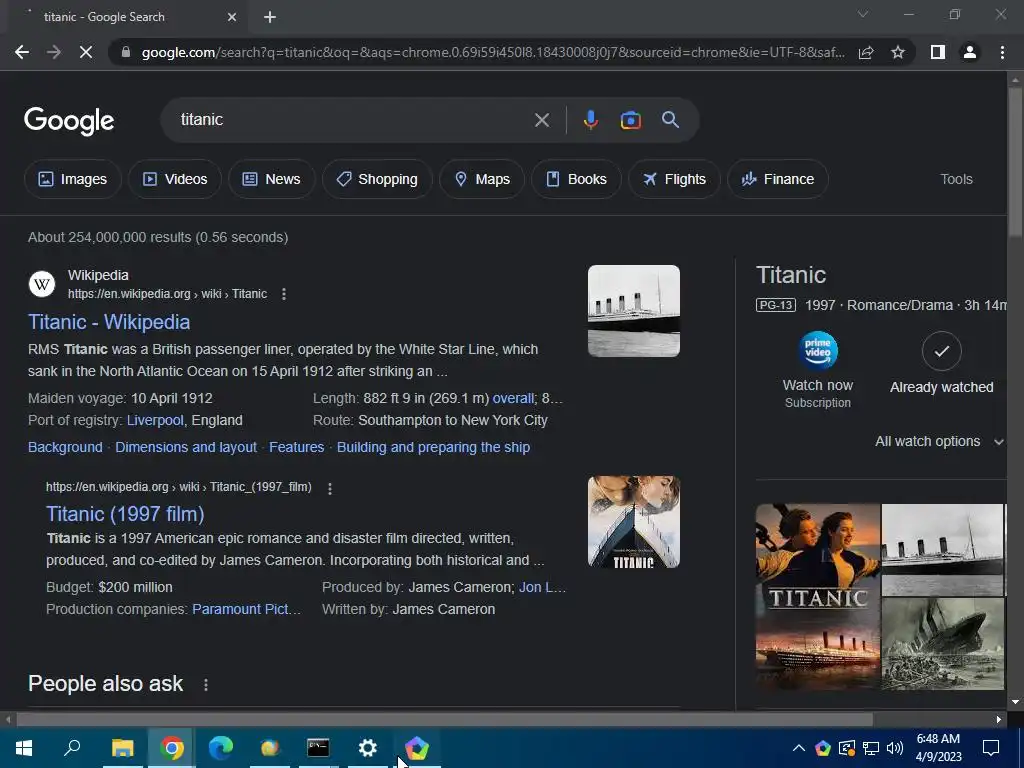Open more options for Titanic_(1997_film) result
Viewport: 1024px width, 768px height.
(x=330, y=488)
